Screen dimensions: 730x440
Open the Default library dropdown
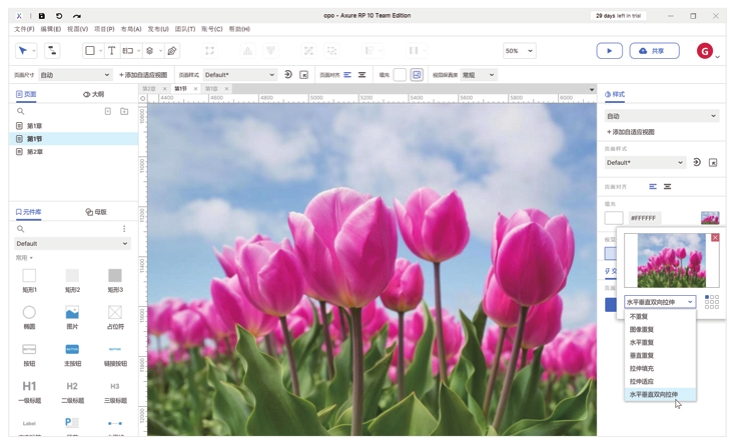click(x=72, y=243)
